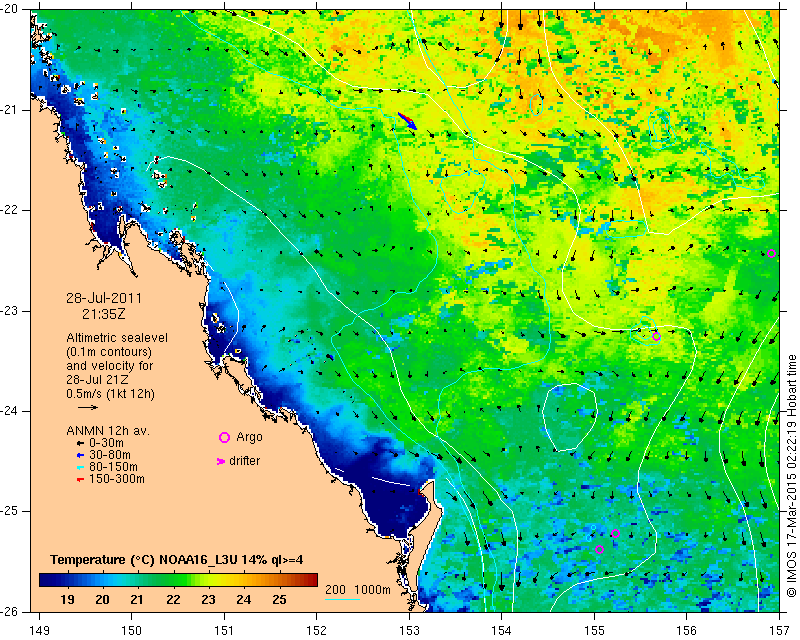Click the cyan 80-150m arrow legend icon

[80, 467]
